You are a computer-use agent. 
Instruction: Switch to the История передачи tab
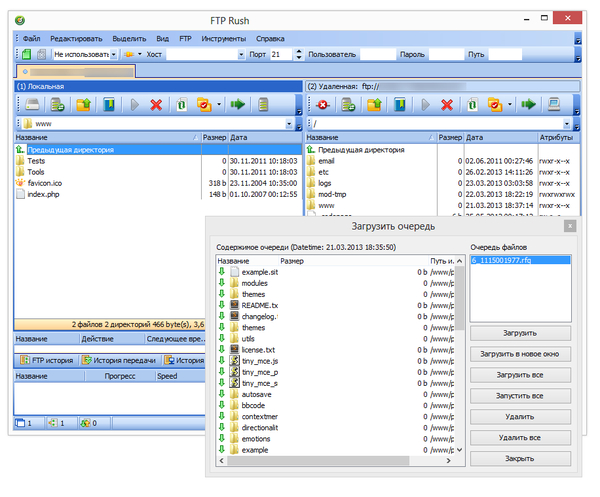coord(120,360)
